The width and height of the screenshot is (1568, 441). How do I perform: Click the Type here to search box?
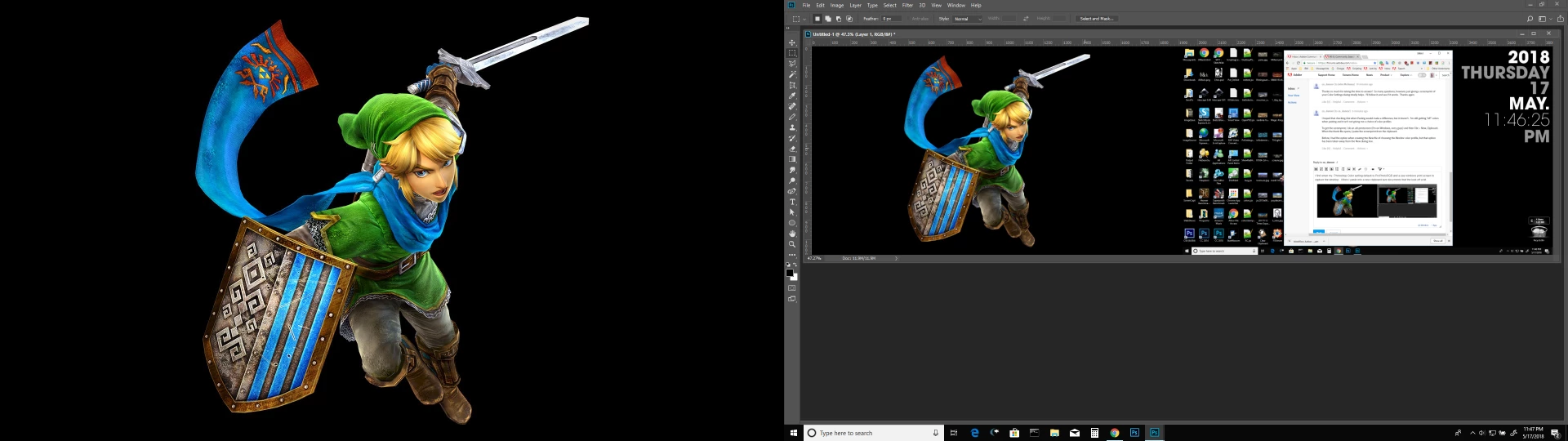coord(874,433)
